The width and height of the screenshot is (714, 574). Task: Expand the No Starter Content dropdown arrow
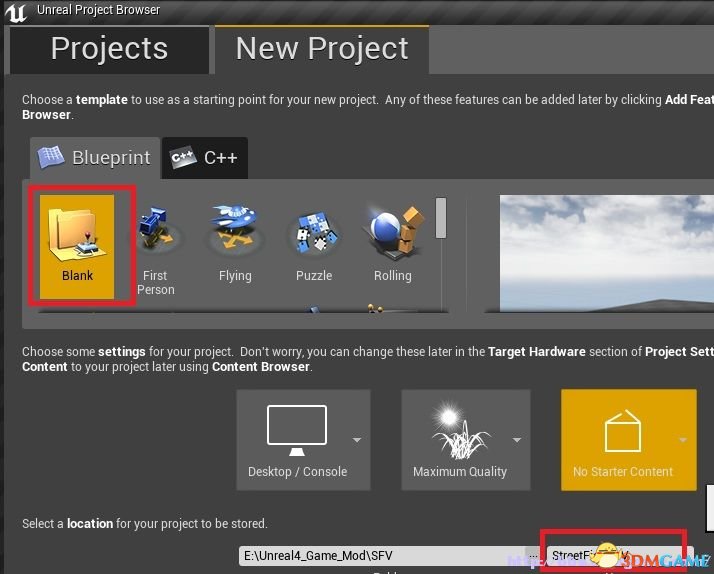(683, 440)
